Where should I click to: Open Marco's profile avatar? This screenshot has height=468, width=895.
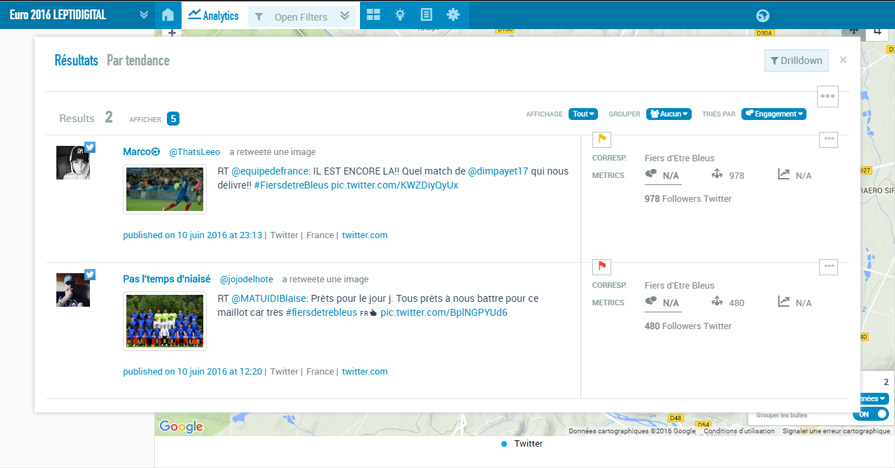click(x=72, y=163)
